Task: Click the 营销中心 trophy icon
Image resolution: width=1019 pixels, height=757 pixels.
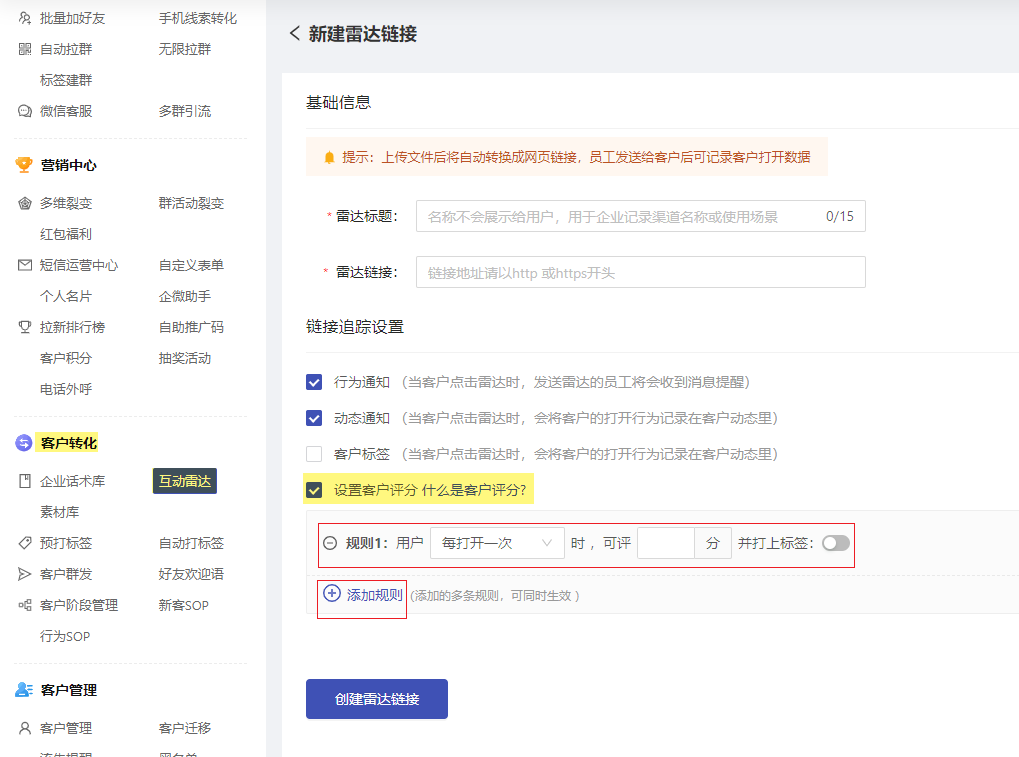Action: (x=24, y=165)
